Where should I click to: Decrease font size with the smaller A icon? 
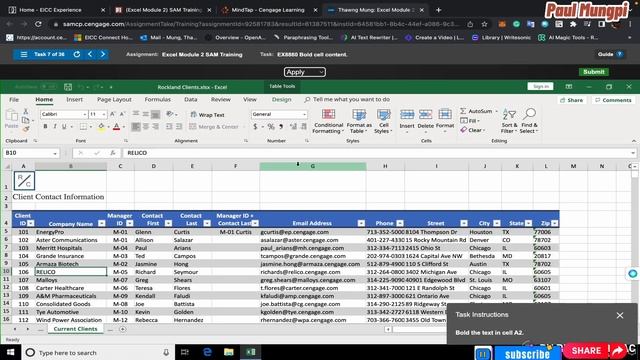click(x=122, y=114)
